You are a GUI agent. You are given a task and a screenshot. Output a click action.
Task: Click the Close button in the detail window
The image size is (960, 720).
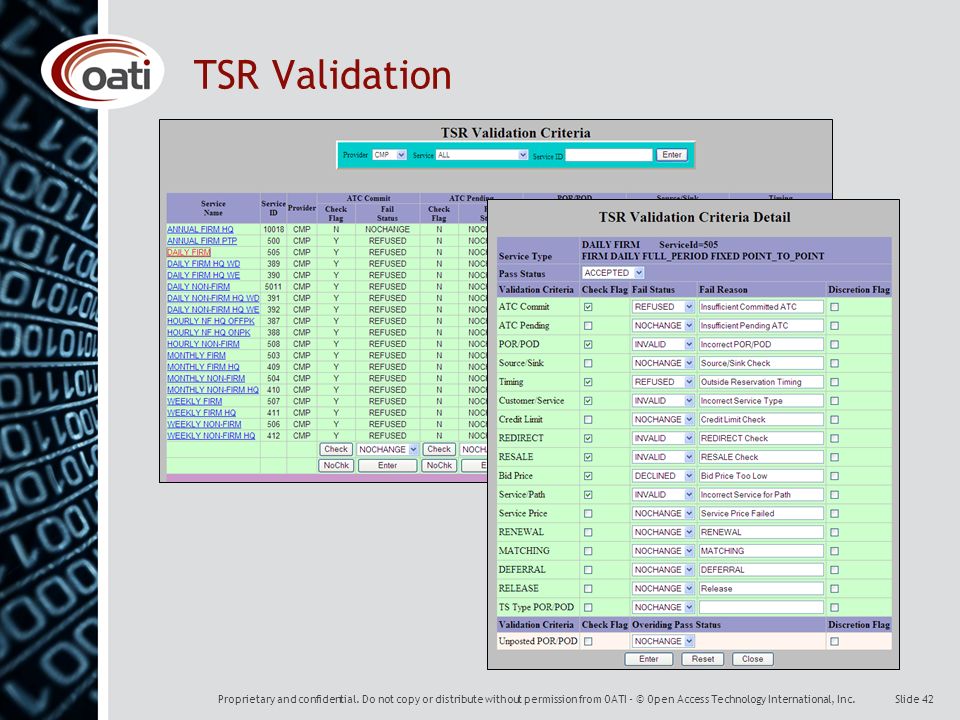(752, 659)
